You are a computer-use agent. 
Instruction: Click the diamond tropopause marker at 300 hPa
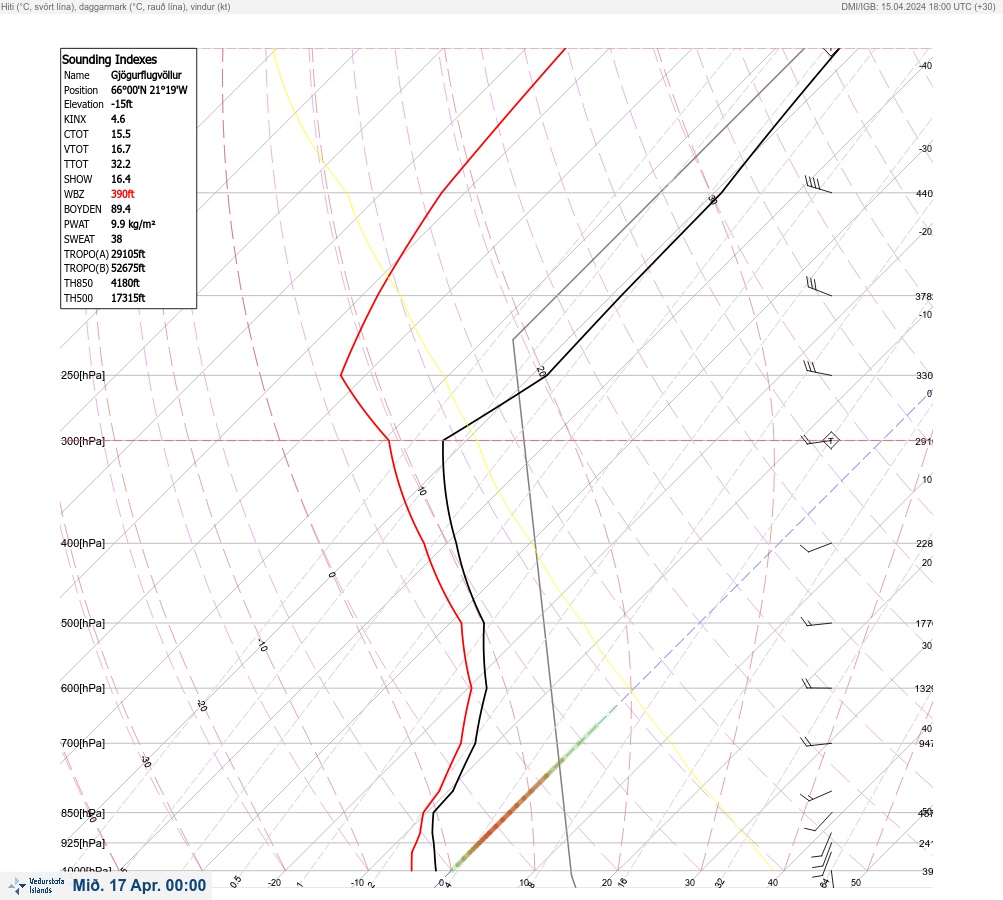(830, 440)
